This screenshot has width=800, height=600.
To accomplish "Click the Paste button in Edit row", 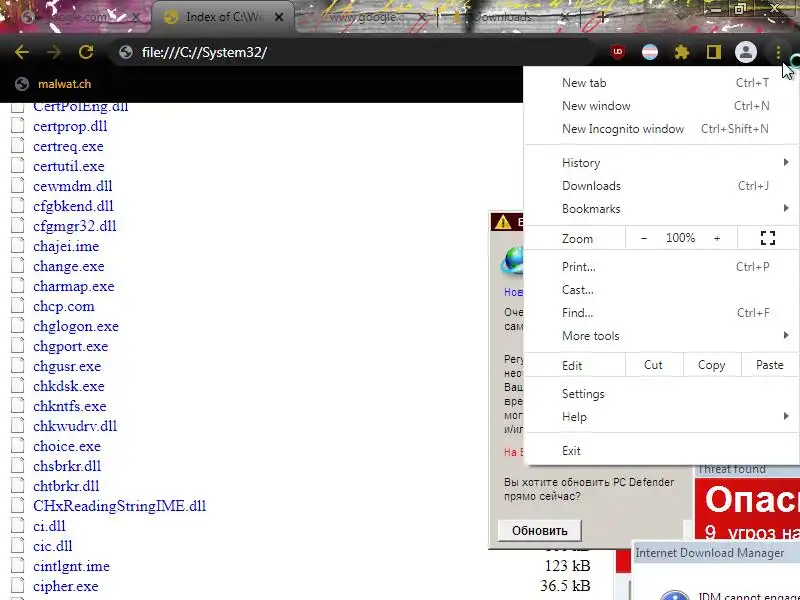I will coord(769,365).
